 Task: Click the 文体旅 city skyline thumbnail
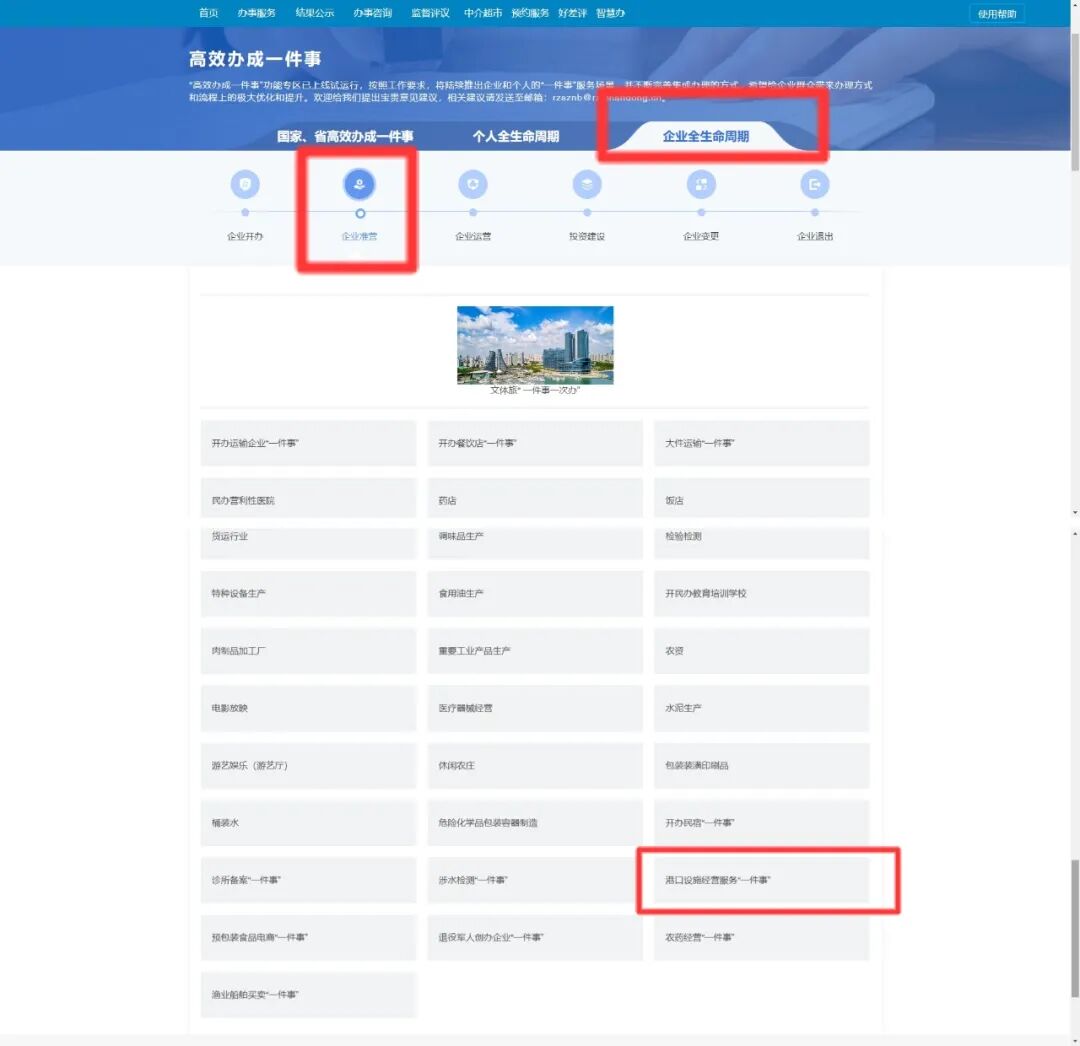[x=535, y=345]
